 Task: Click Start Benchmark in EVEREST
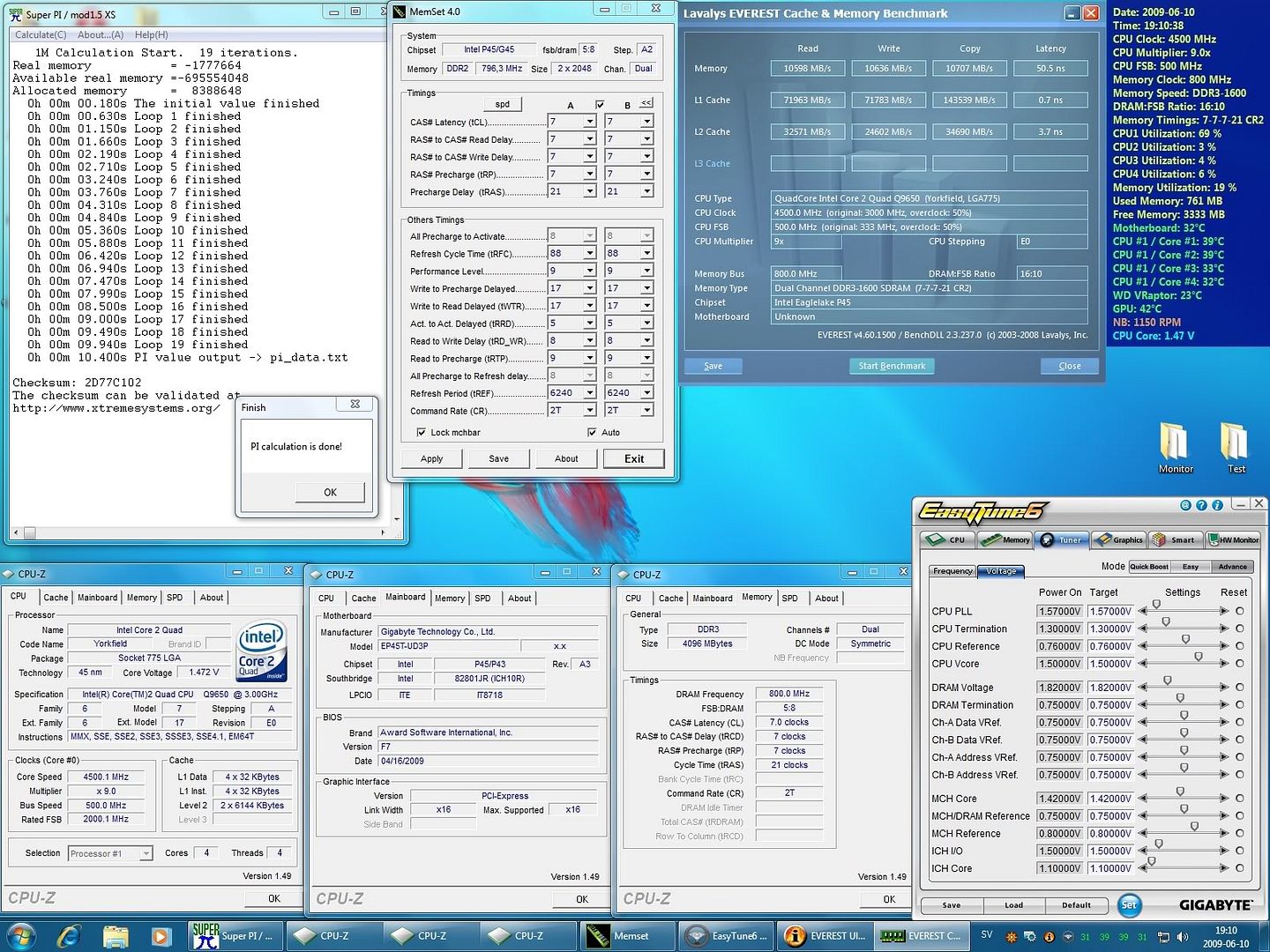[x=892, y=366]
